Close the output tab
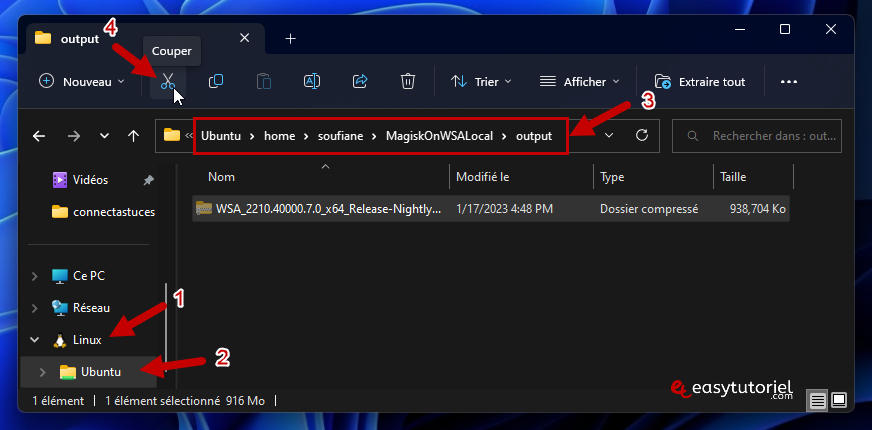 click(244, 38)
